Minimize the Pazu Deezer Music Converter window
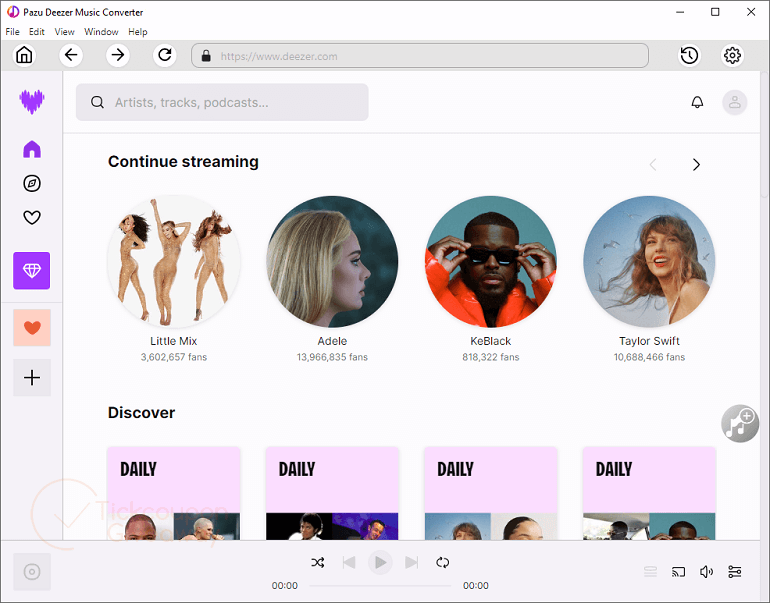 click(680, 12)
